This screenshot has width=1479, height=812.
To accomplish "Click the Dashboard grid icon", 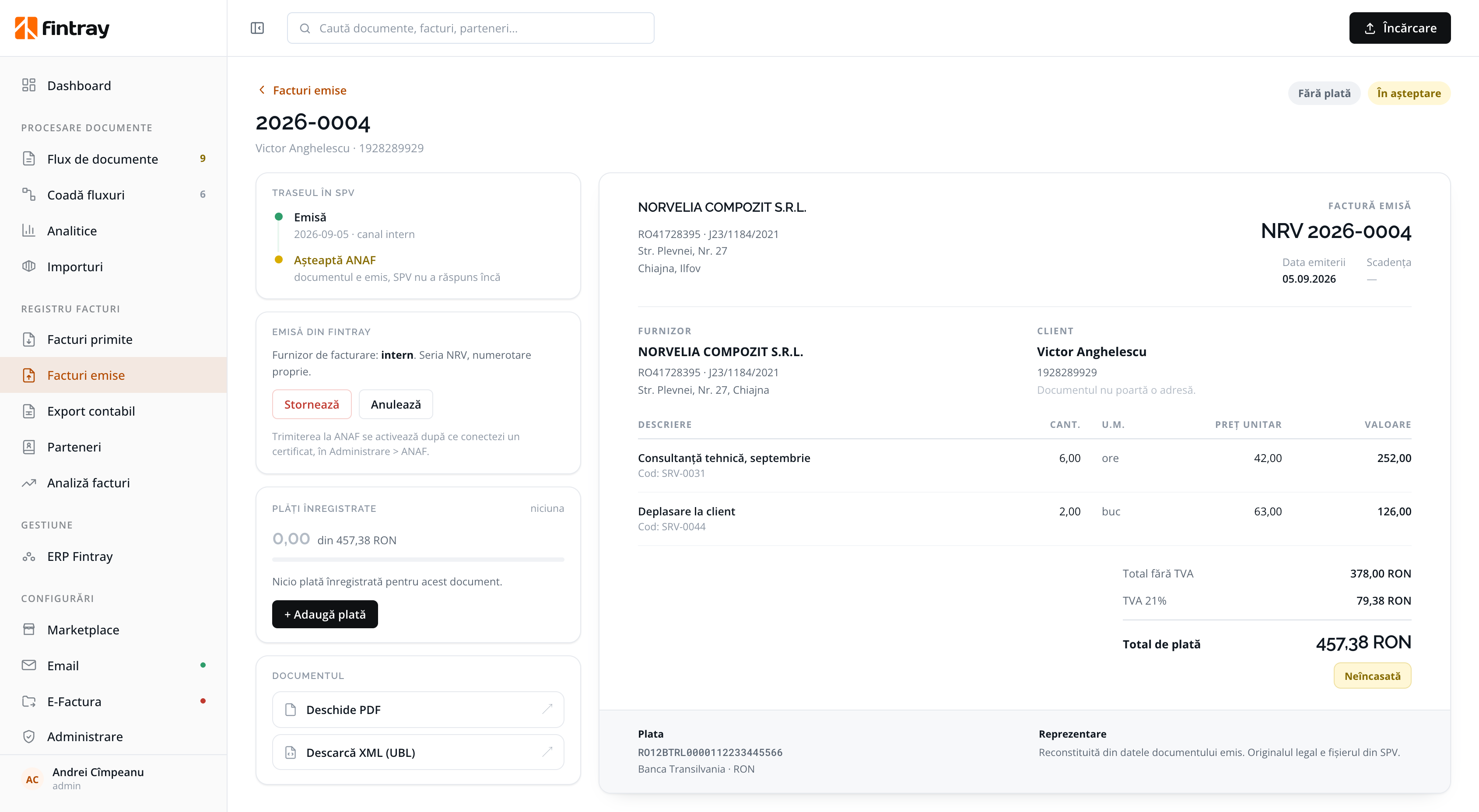I will [x=29, y=85].
